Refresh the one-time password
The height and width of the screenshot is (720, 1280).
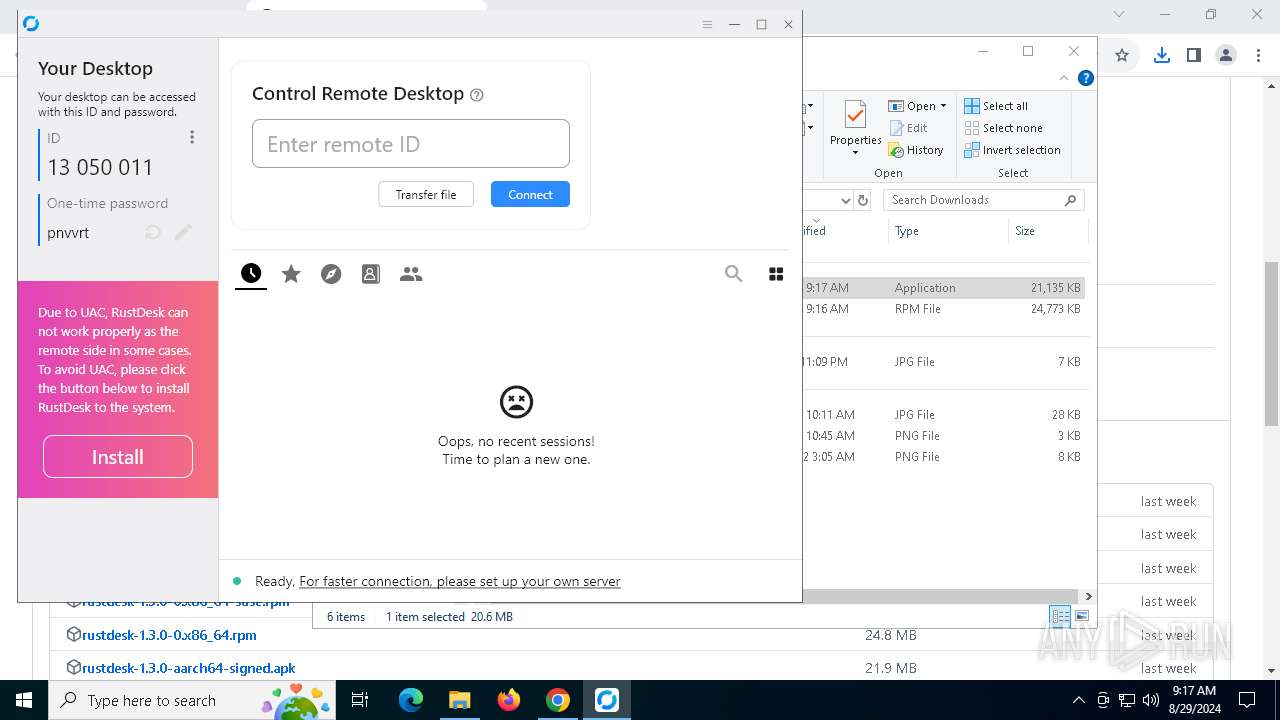[x=153, y=232]
